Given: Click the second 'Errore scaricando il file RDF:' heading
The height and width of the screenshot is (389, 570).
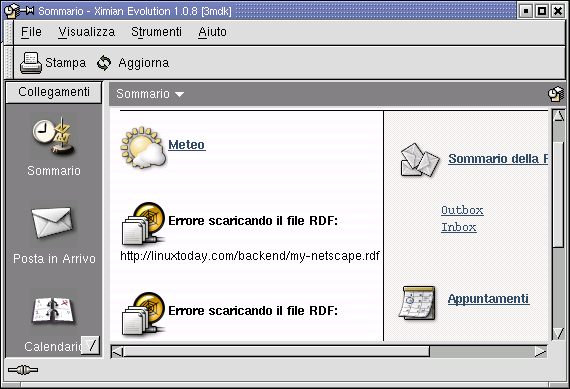Looking at the screenshot, I should tap(253, 311).
